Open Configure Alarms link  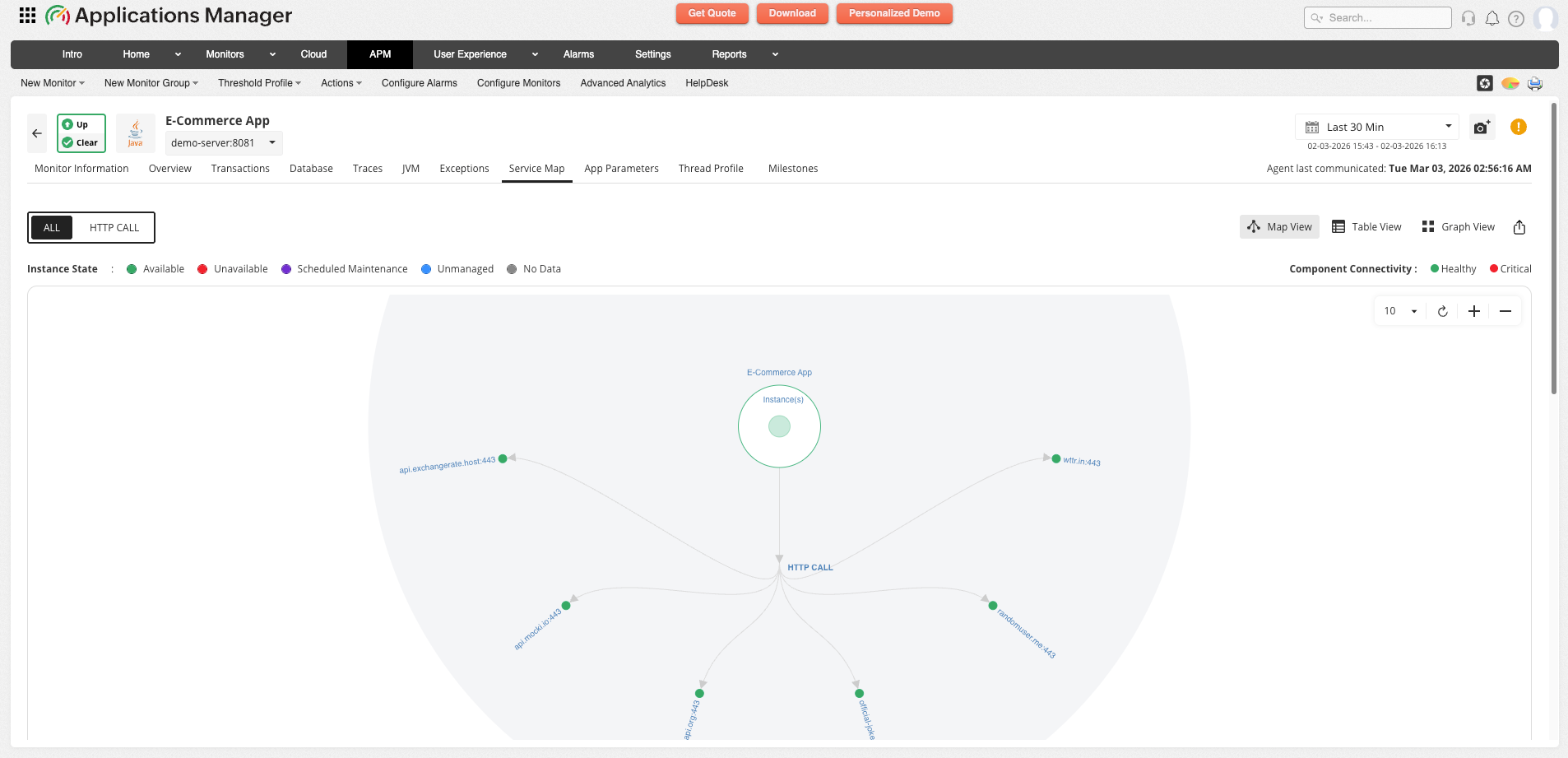tap(420, 83)
